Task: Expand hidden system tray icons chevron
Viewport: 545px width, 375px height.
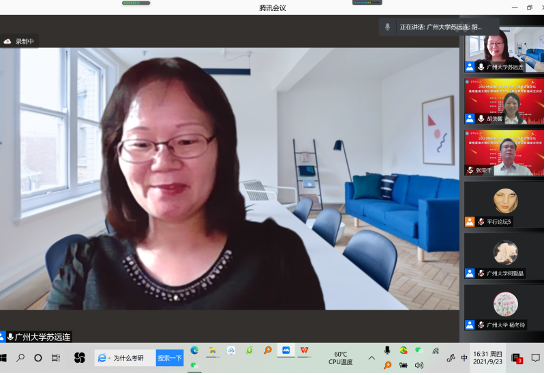Action: 371,358
